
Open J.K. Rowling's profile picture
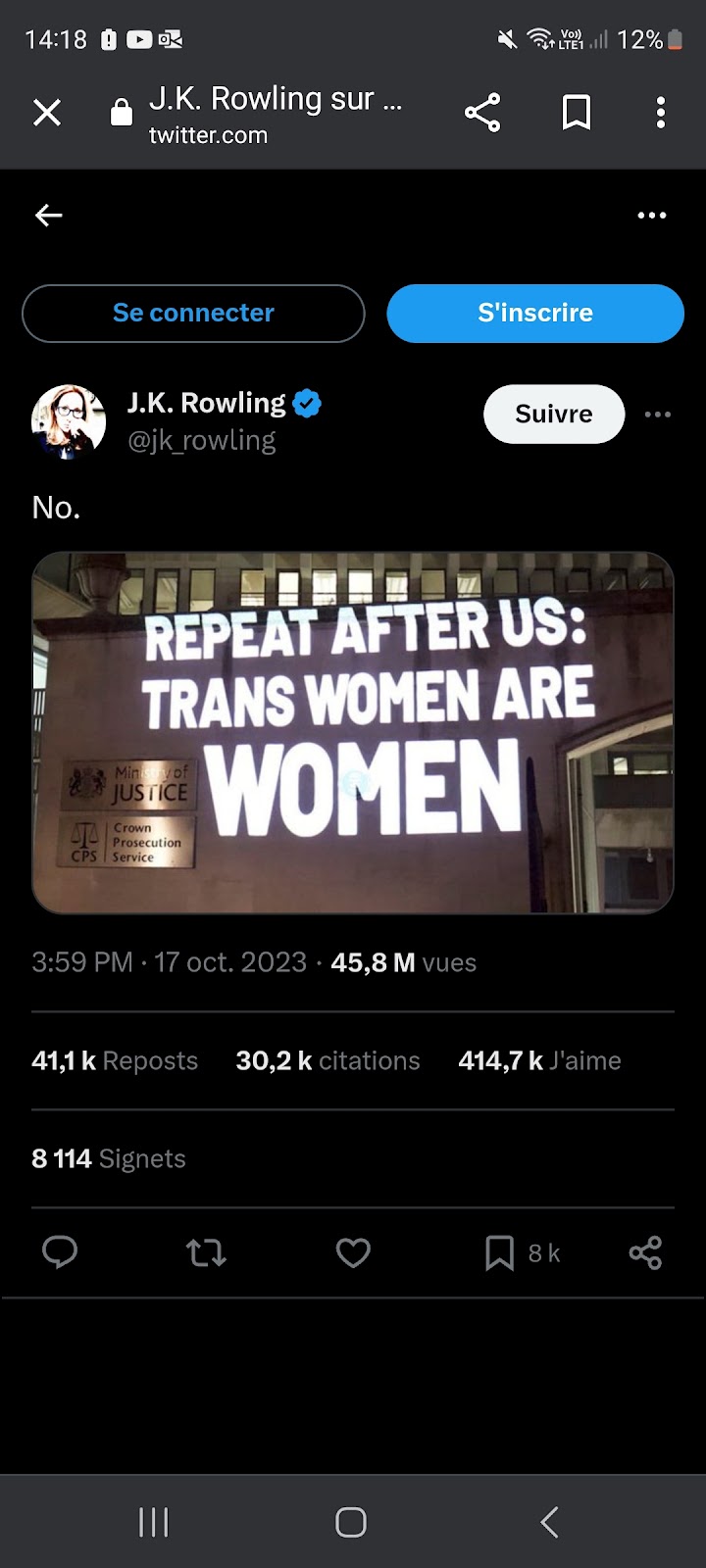point(69,421)
